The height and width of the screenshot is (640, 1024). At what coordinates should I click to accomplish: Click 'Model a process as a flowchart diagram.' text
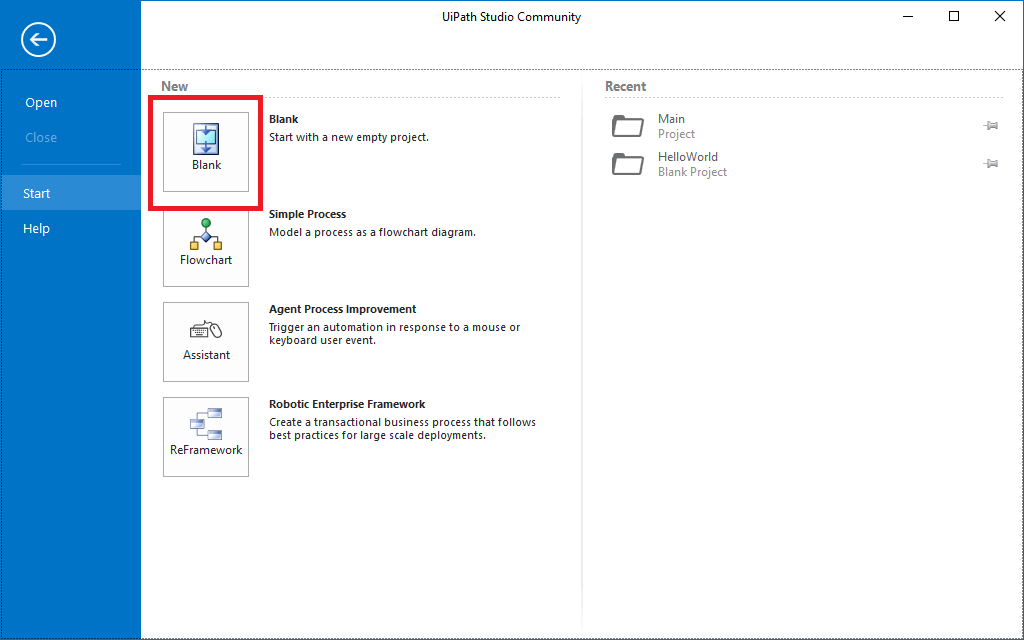tap(372, 232)
